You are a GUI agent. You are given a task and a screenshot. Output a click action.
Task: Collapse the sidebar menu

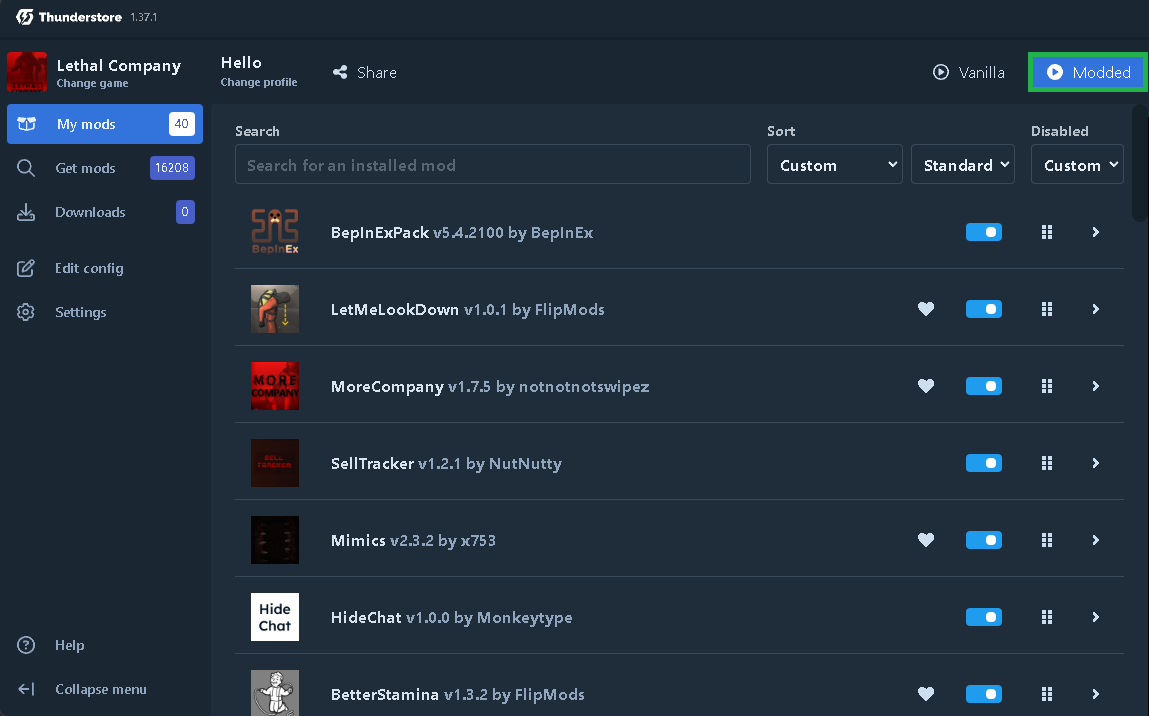pos(105,689)
